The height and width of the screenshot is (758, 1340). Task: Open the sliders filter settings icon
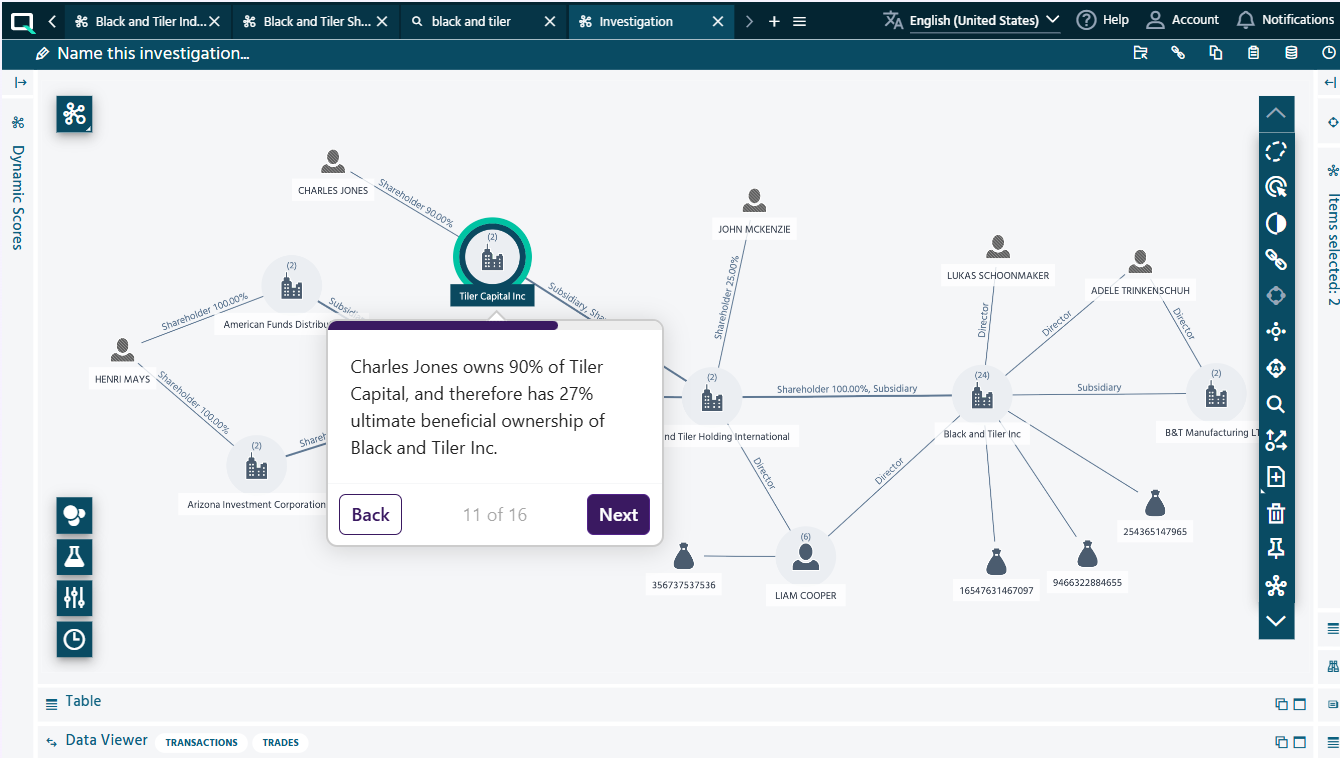pos(74,598)
